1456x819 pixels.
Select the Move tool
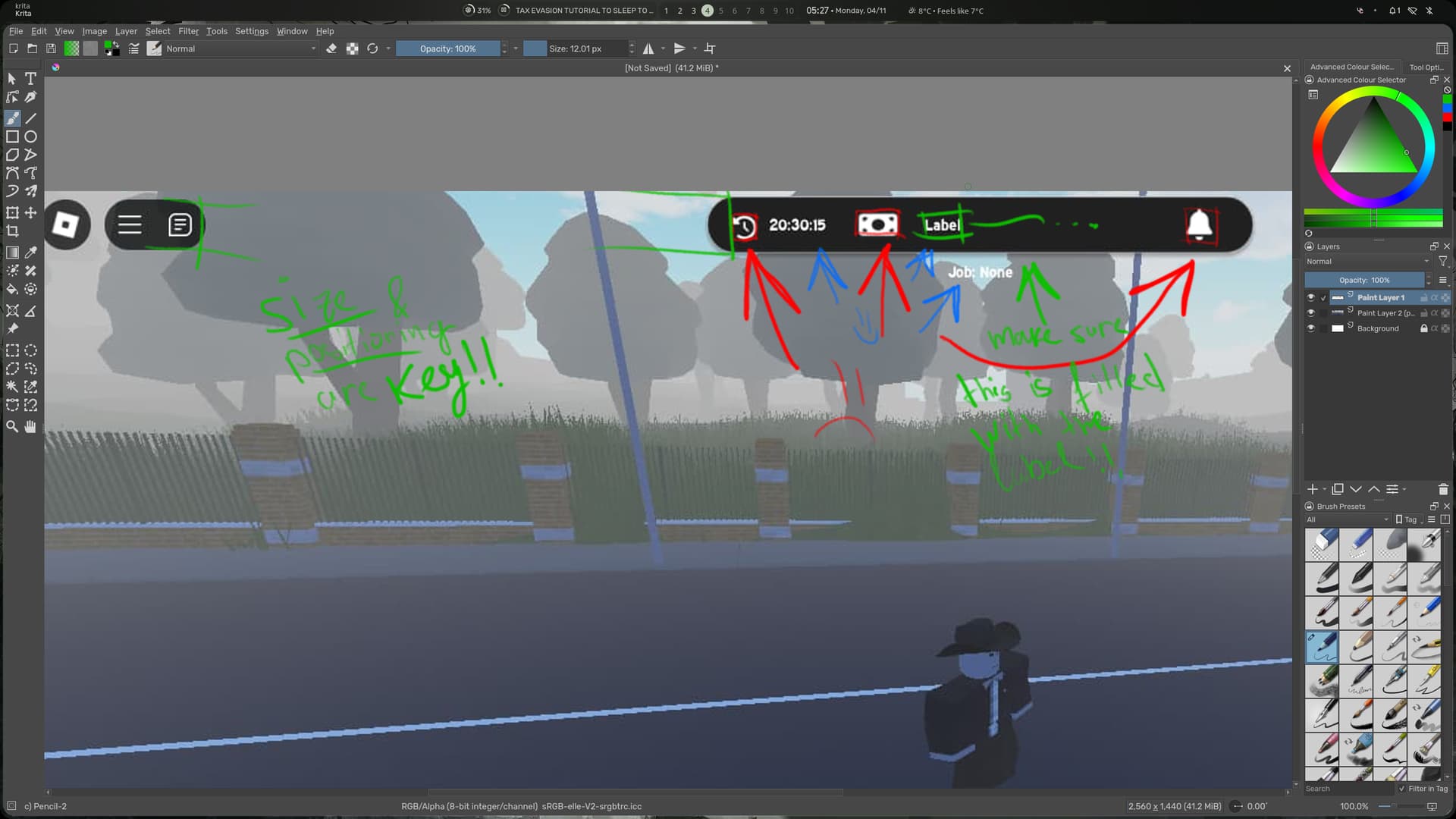tap(31, 212)
